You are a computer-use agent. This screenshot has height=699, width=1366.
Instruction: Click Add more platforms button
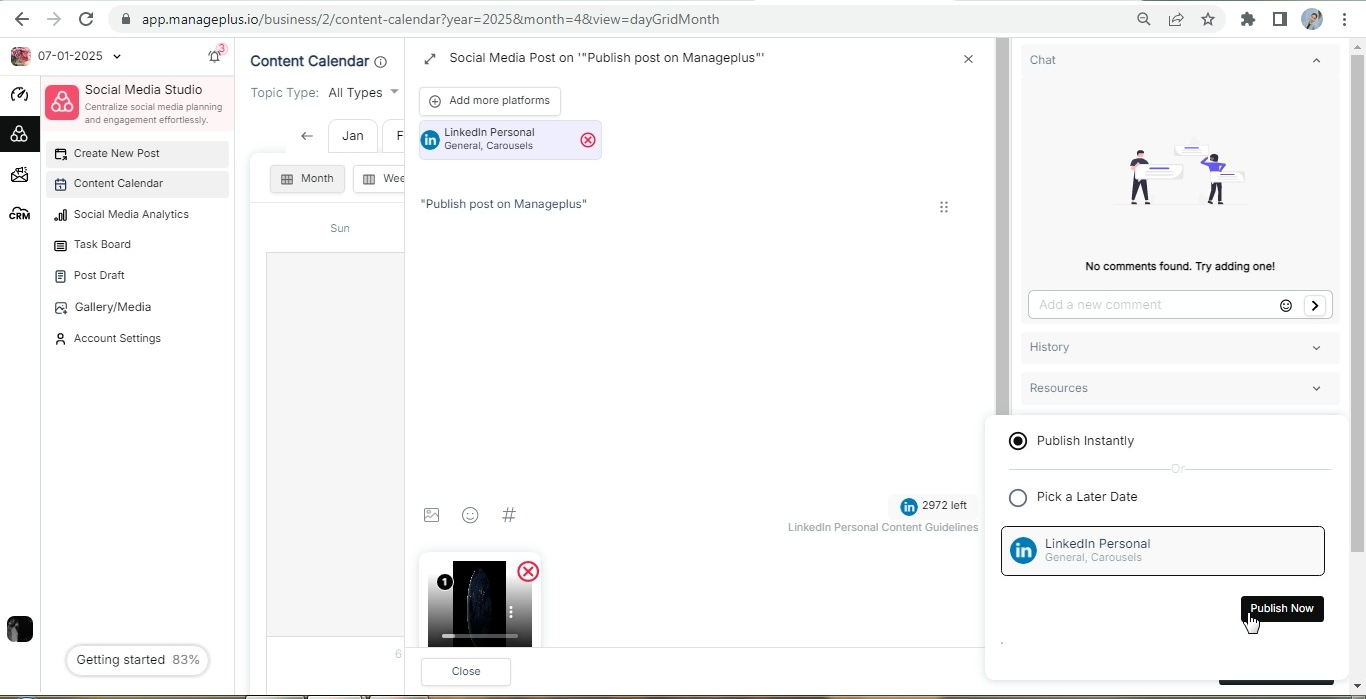coord(490,101)
